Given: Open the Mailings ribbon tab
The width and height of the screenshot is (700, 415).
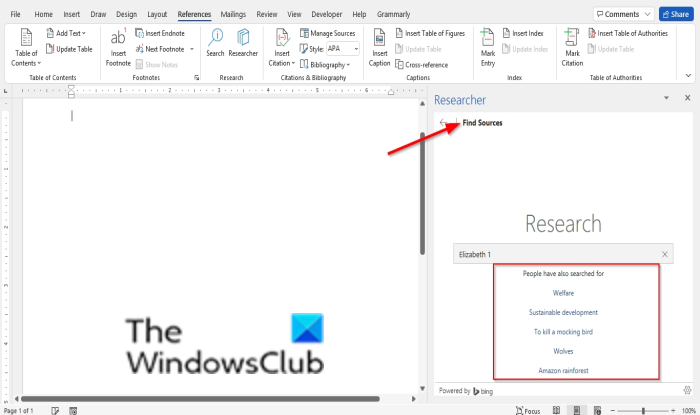Looking at the screenshot, I should (233, 14).
